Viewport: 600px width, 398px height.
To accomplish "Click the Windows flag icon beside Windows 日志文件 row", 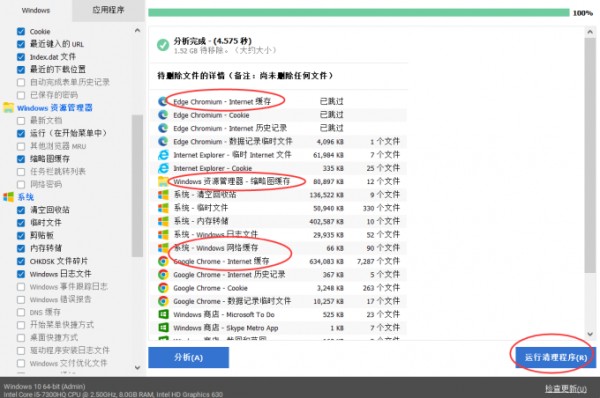I will click(163, 235).
